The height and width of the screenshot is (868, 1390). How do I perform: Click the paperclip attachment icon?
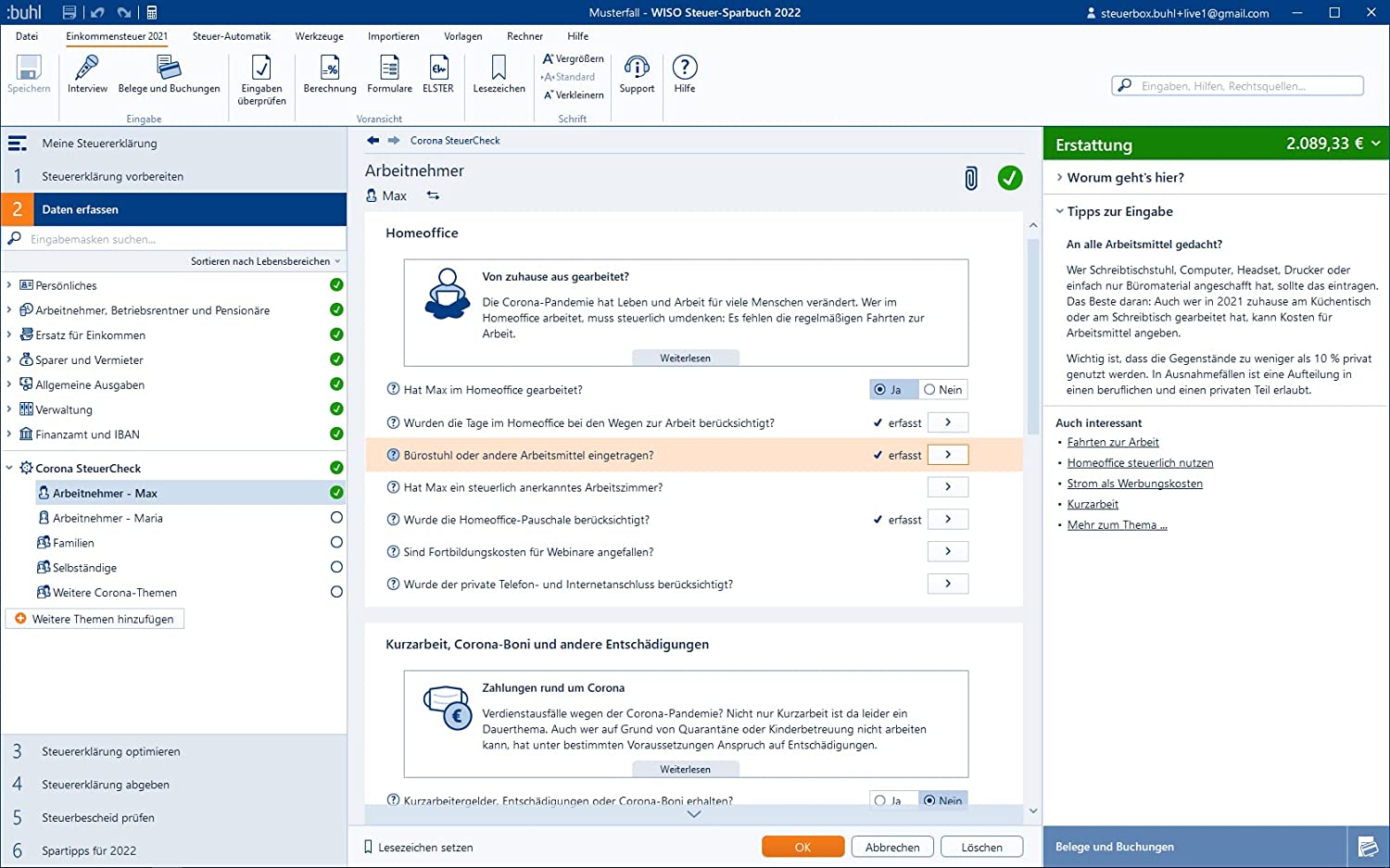(970, 179)
